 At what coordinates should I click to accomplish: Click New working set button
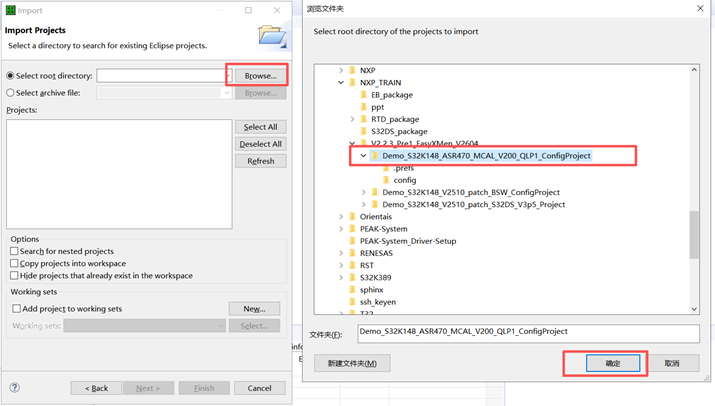coord(254,309)
